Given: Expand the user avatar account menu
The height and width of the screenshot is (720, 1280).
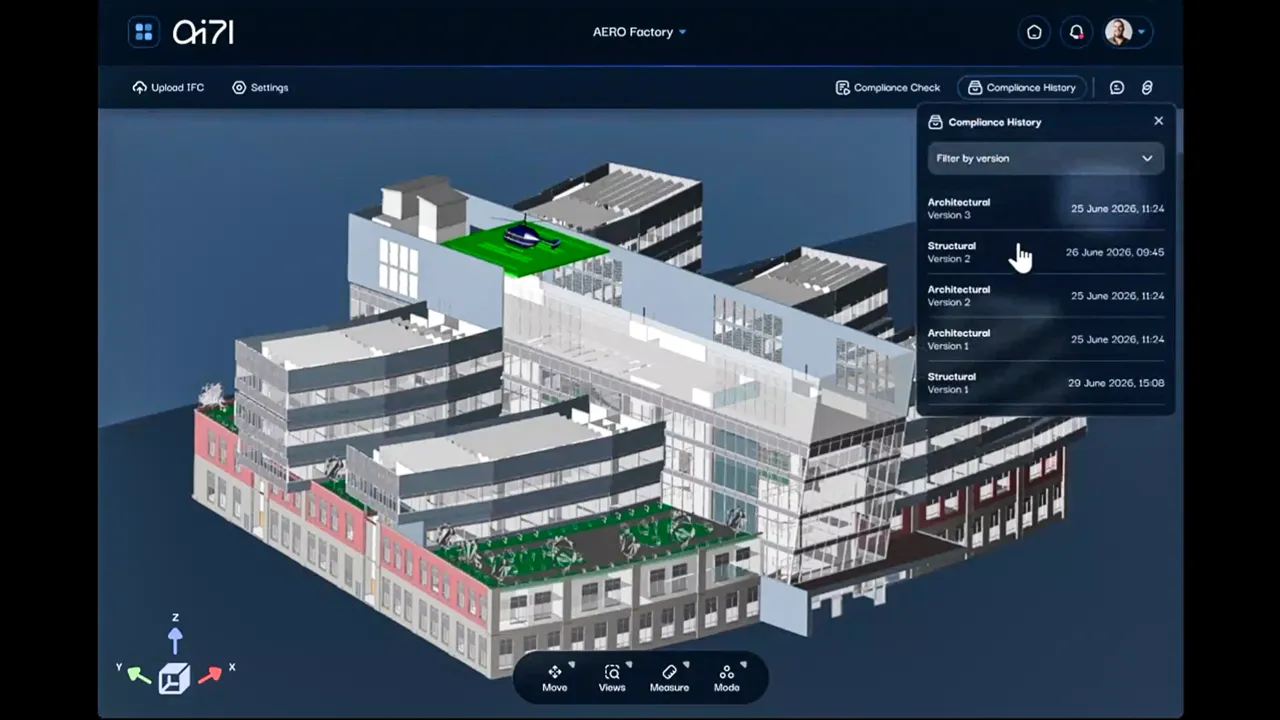Looking at the screenshot, I should [1126, 31].
